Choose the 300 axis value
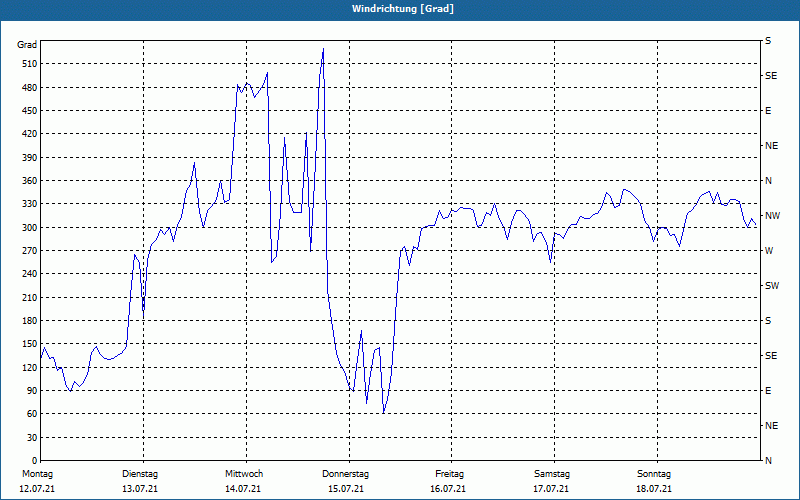Screen dimensions: 800x500 point(30,228)
